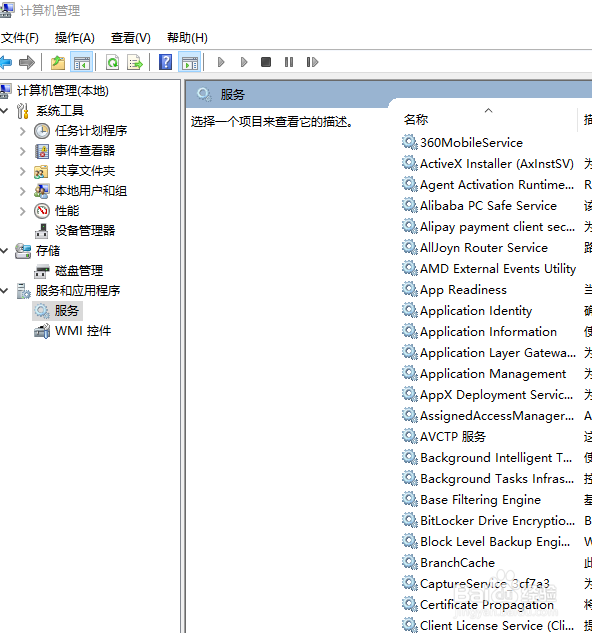Open the 查看(V) menu

[131, 38]
